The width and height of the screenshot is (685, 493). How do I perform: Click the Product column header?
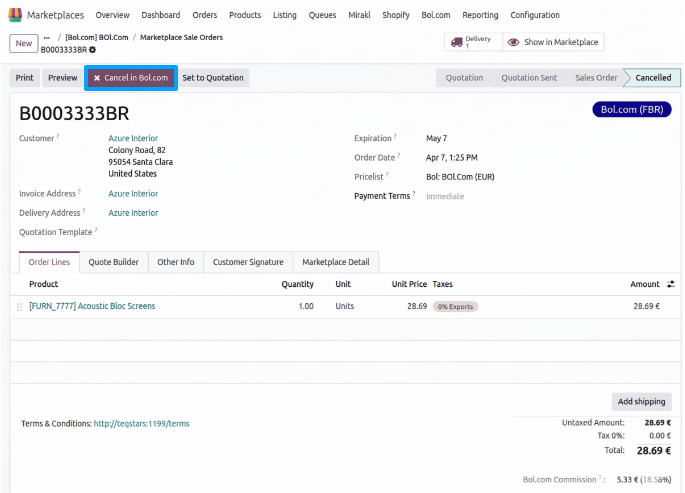tap(44, 284)
